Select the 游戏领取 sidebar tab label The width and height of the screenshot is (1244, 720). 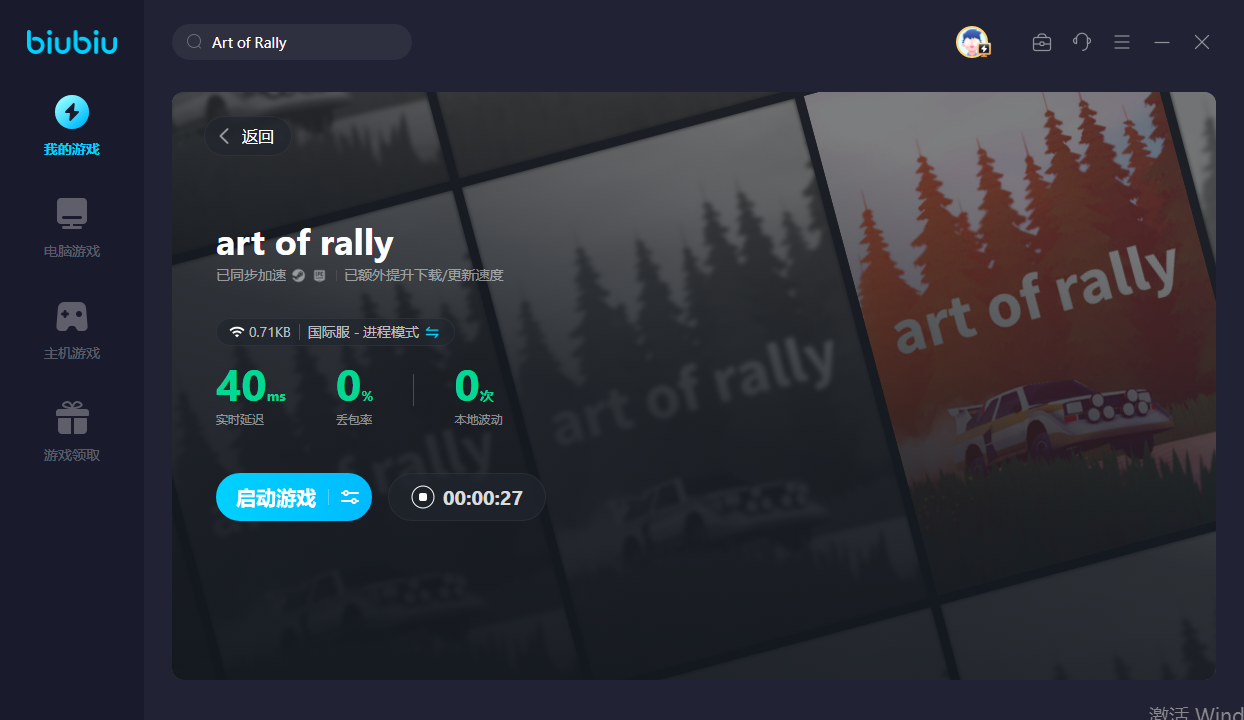click(x=72, y=456)
